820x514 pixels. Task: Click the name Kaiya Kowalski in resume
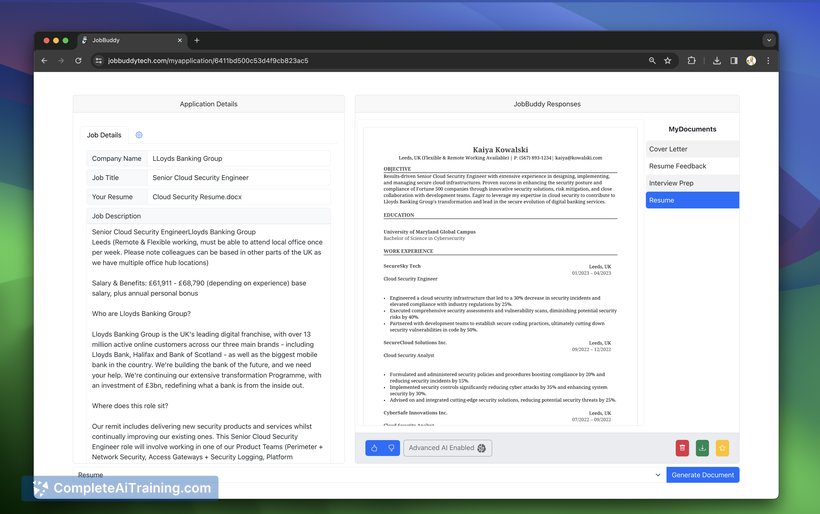tap(500, 150)
